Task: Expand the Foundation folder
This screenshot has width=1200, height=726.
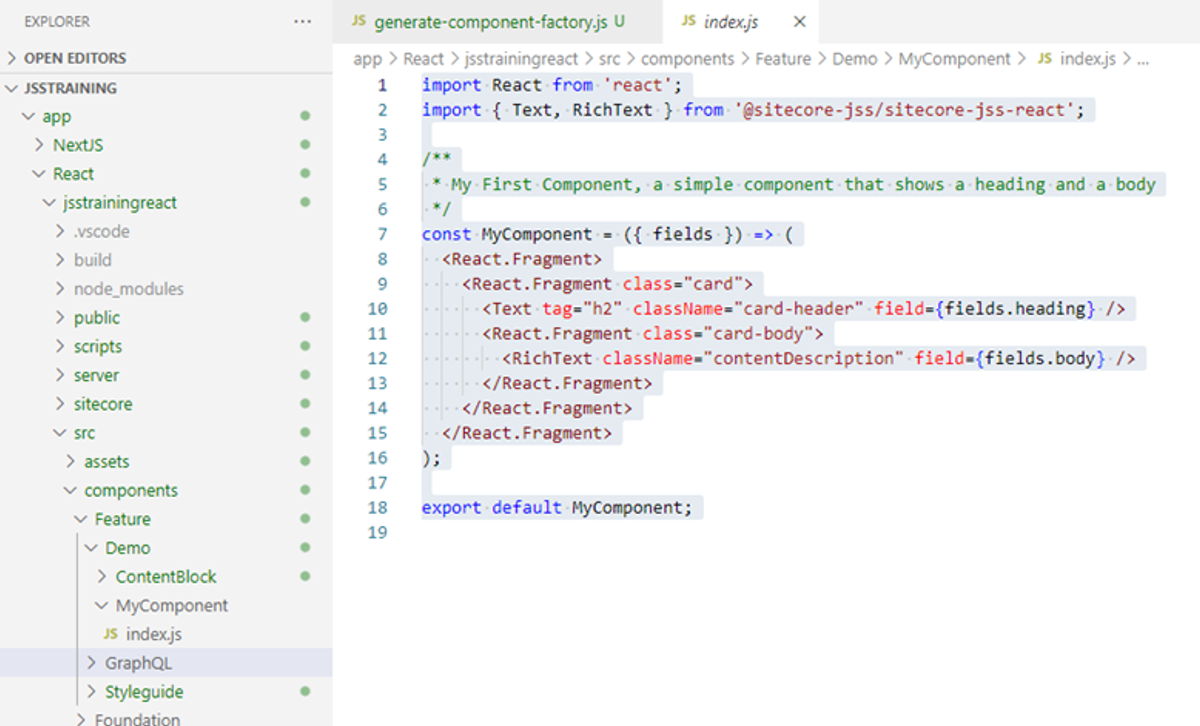Action: click(82, 719)
